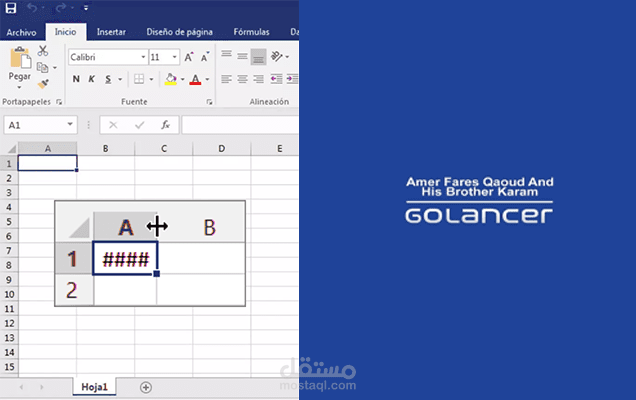Open the Customize Quick Access Toolbar dropdown
This screenshot has width=636, height=400.
click(86, 8)
